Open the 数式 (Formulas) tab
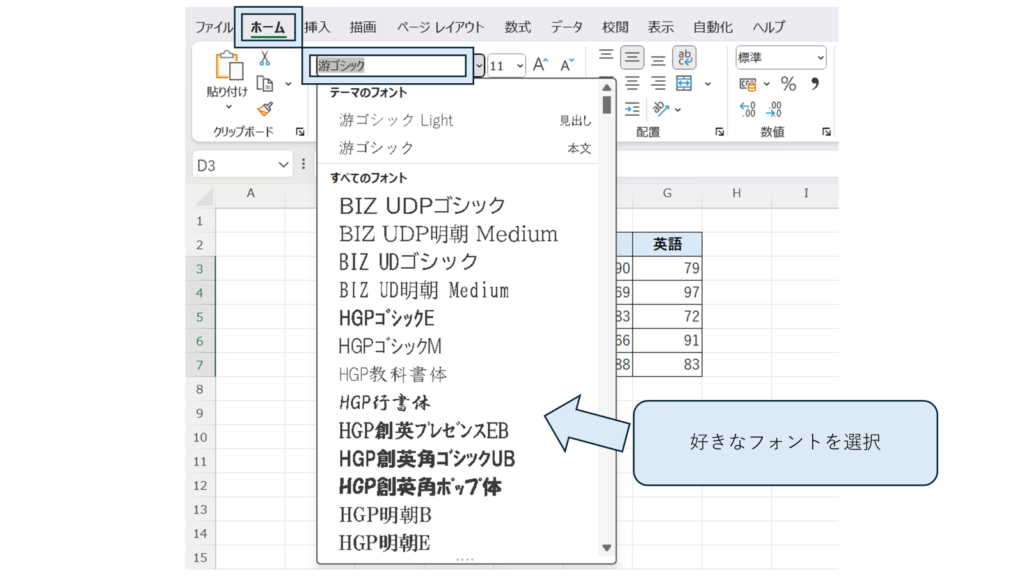Screen dimensions: 1024x576 point(518,27)
